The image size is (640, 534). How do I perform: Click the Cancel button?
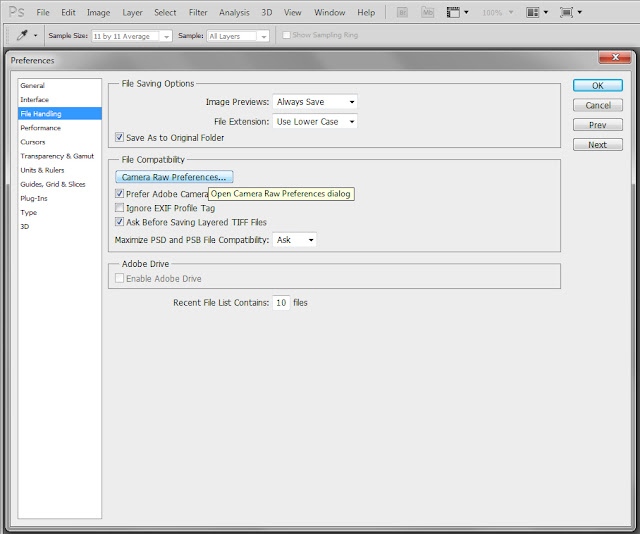[x=598, y=105]
